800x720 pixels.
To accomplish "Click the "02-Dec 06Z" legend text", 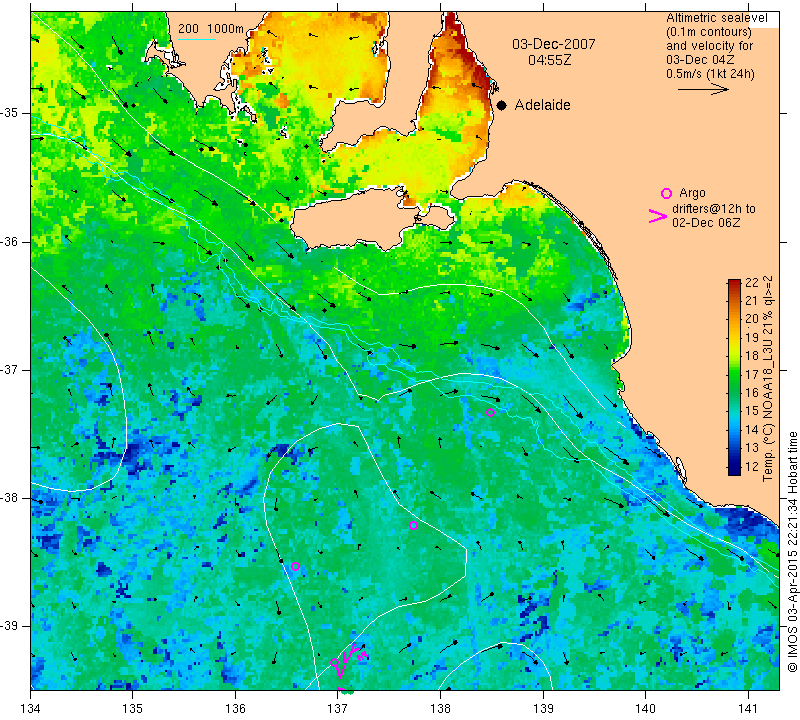I will click(x=706, y=222).
